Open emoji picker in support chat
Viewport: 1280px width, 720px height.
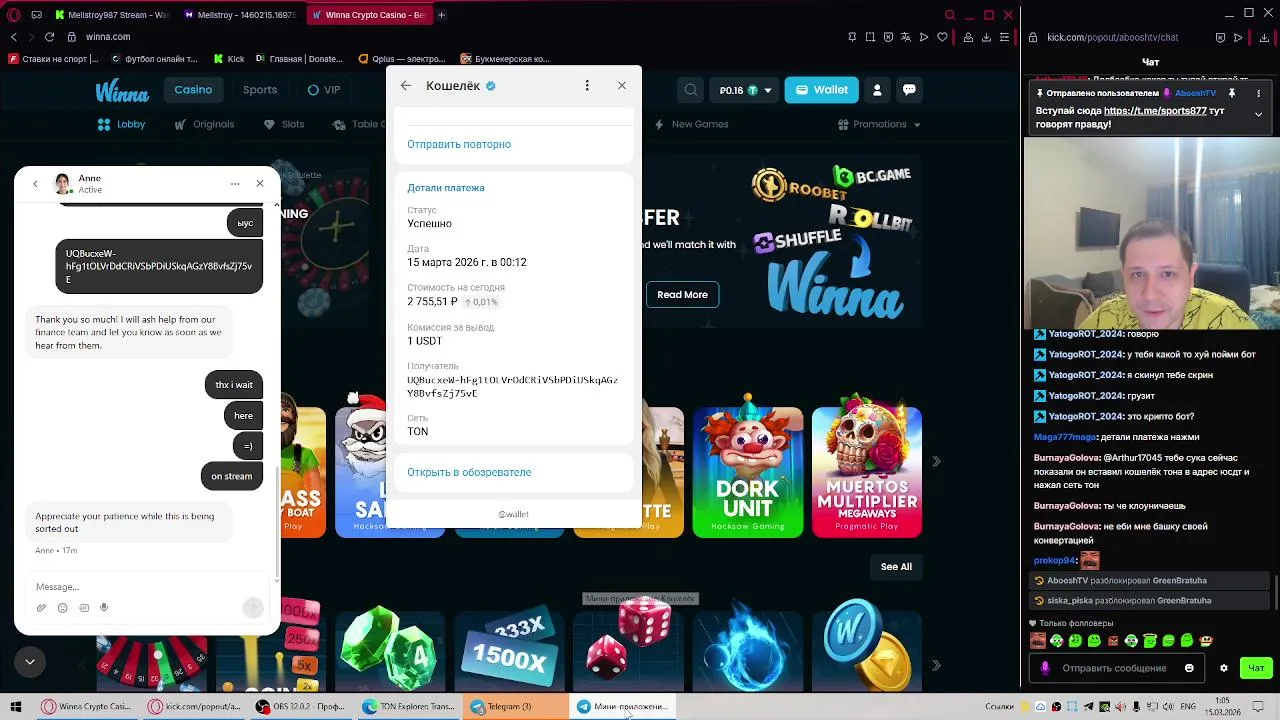coord(62,608)
